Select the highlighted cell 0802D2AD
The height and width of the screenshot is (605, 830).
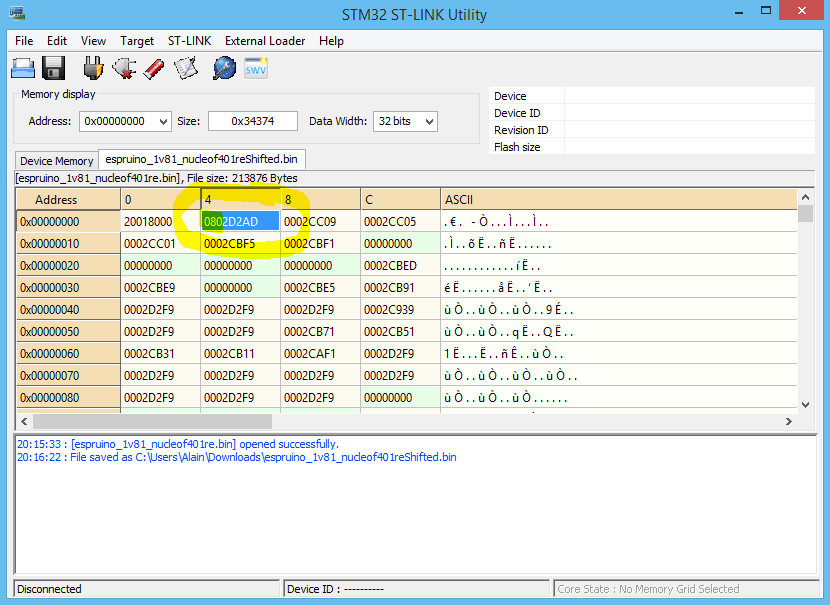click(240, 222)
